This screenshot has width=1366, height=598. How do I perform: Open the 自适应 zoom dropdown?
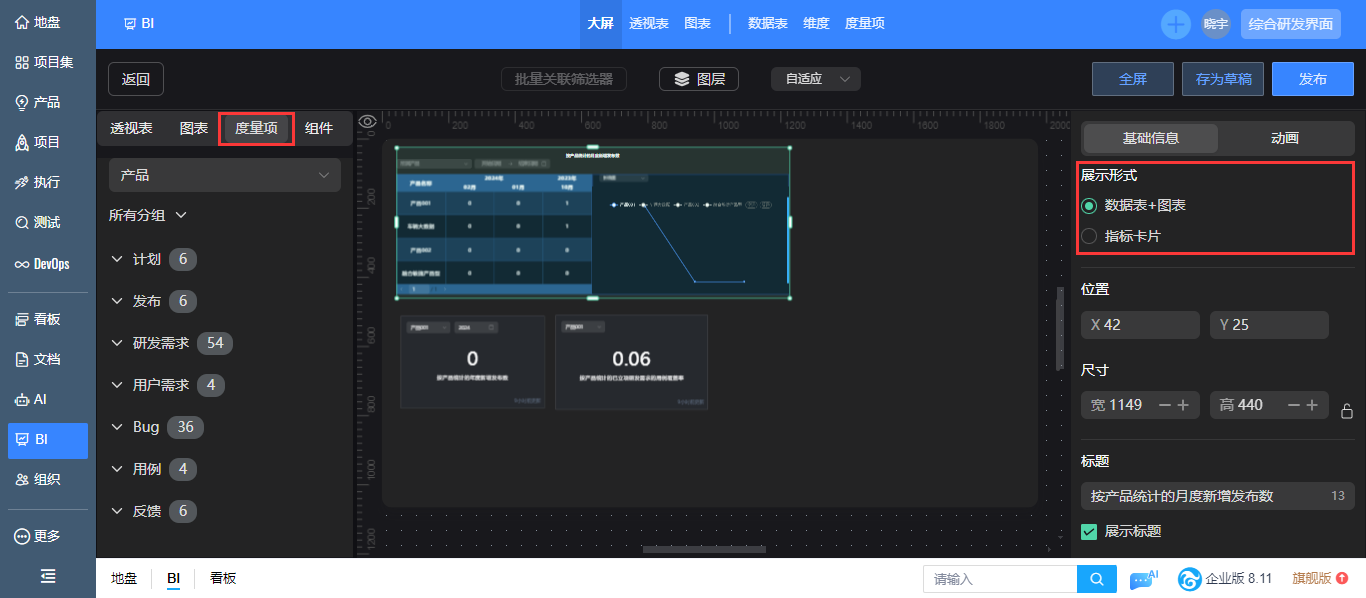click(x=816, y=79)
